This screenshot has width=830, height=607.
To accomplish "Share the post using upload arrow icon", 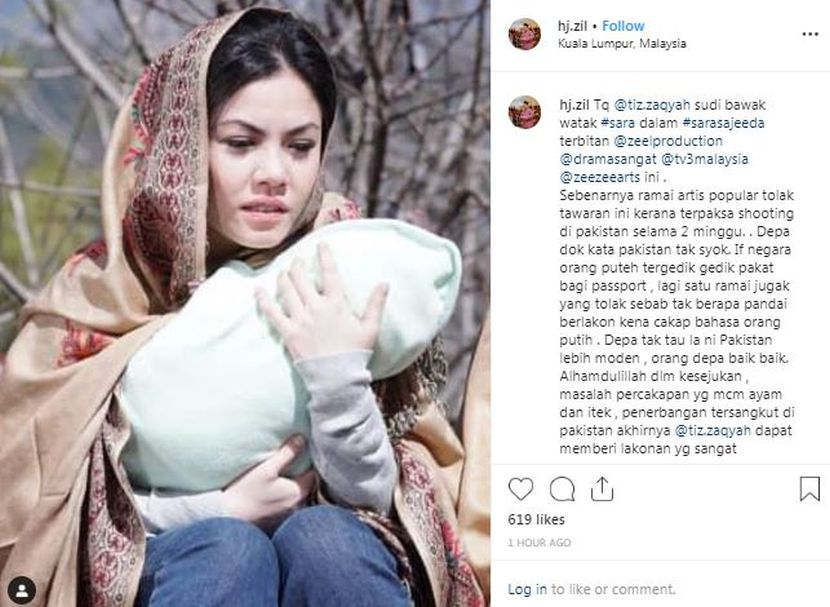I will (x=602, y=488).
